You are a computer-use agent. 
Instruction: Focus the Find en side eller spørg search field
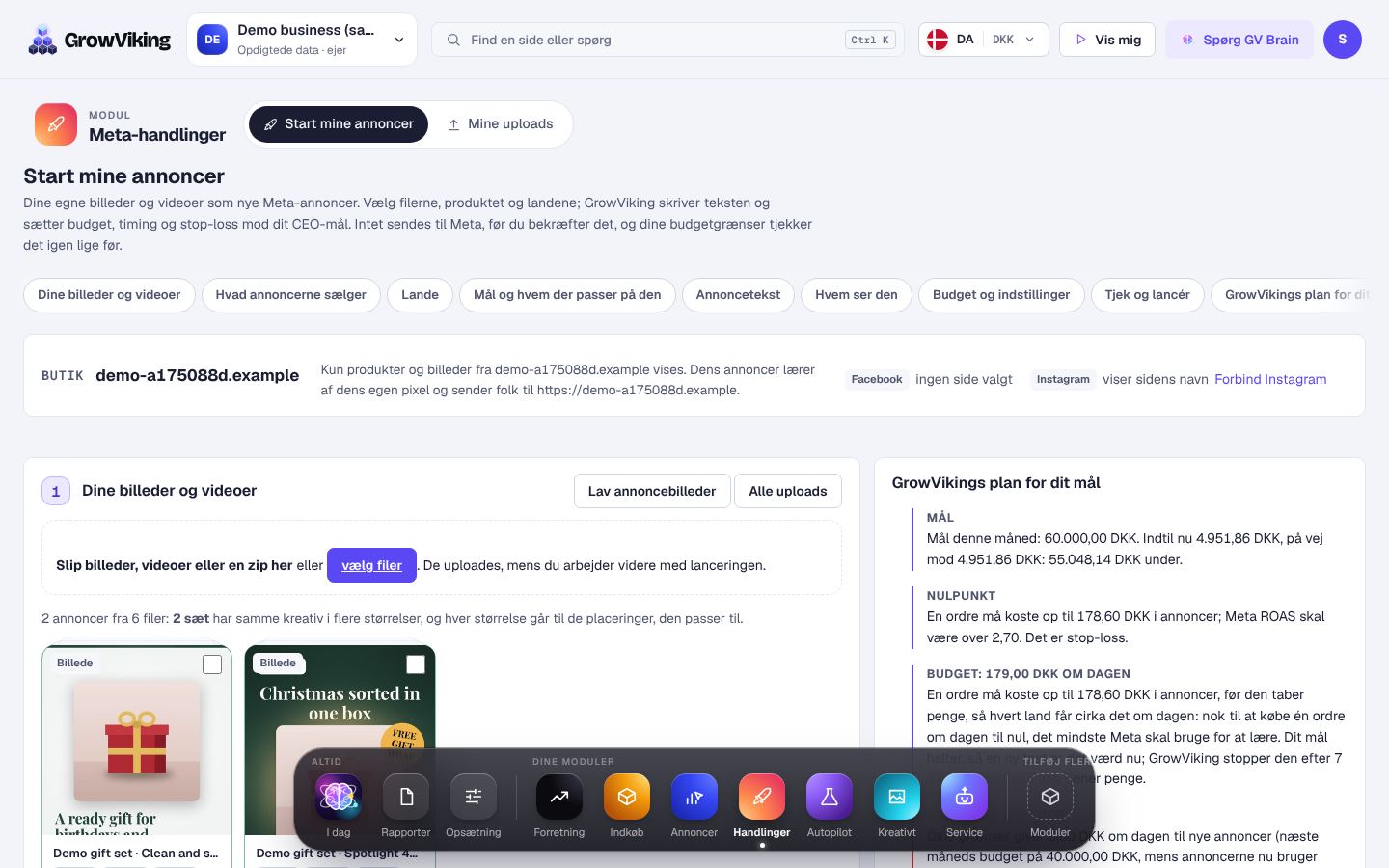point(667,40)
